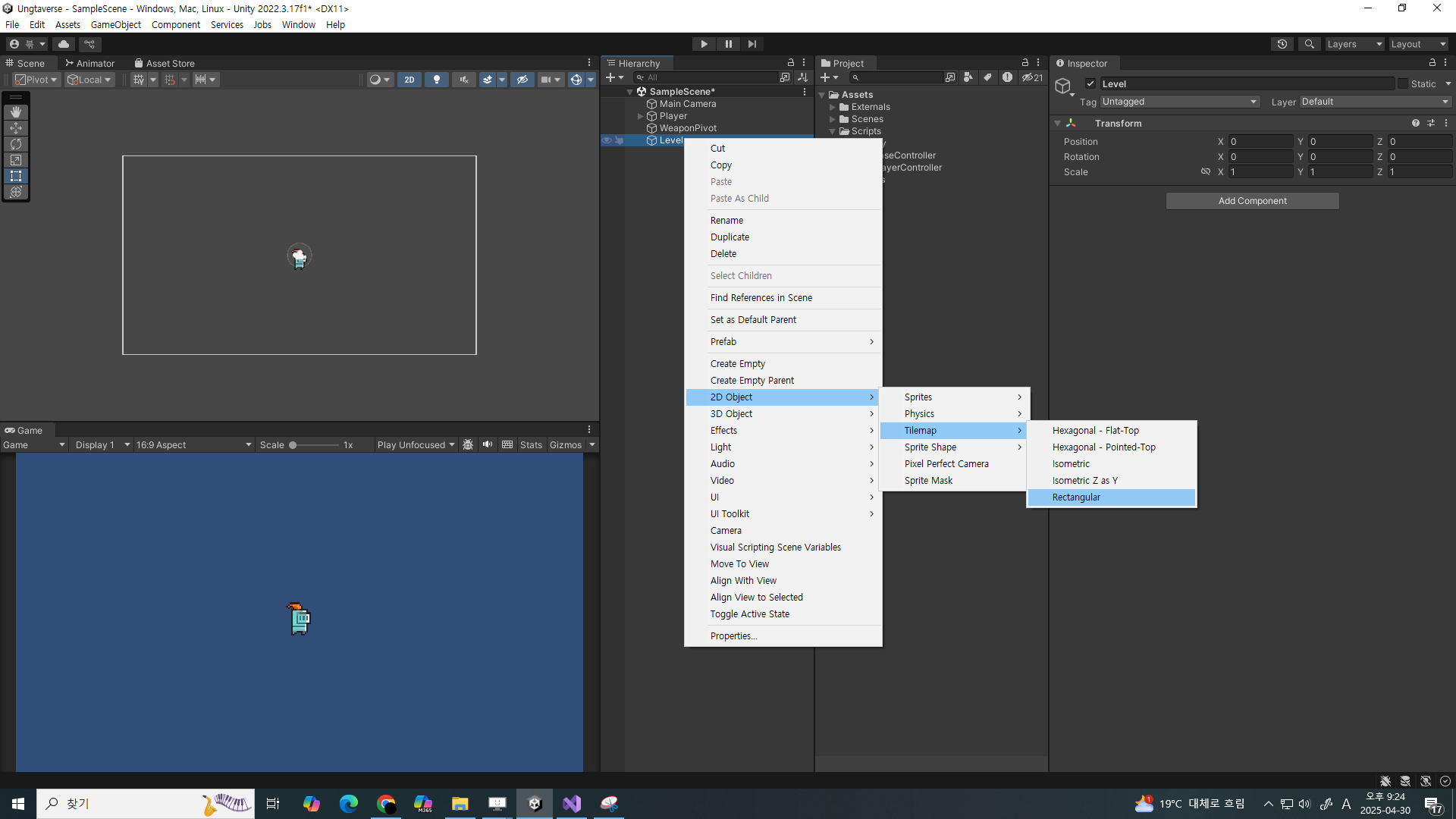Select the Move tool
The width and height of the screenshot is (1456, 819).
[16, 128]
